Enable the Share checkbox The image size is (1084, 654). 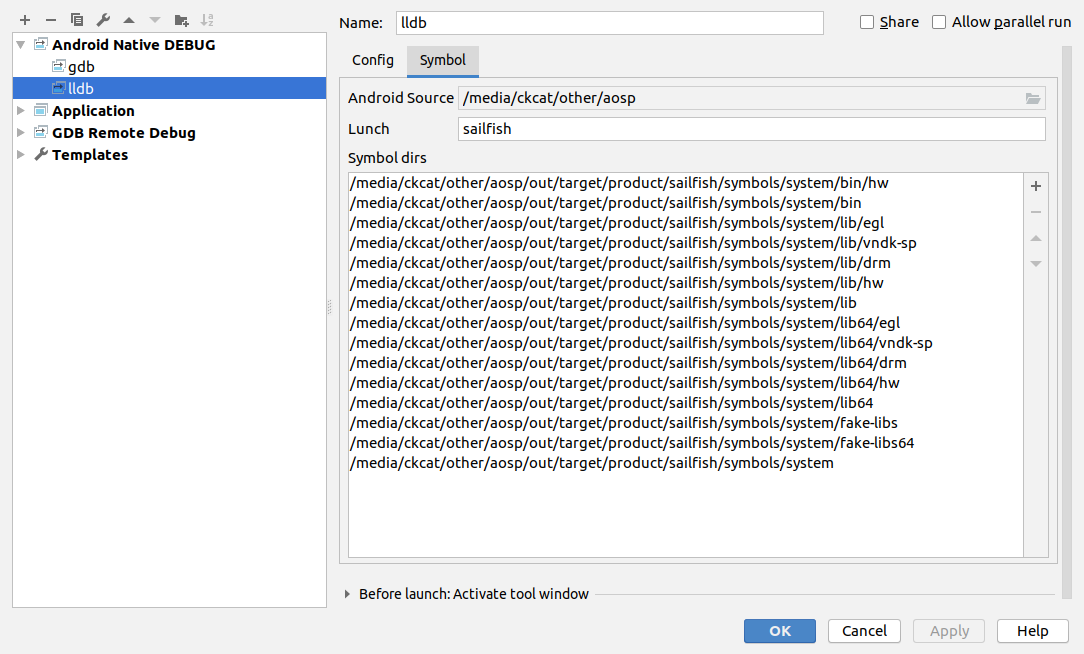867,22
